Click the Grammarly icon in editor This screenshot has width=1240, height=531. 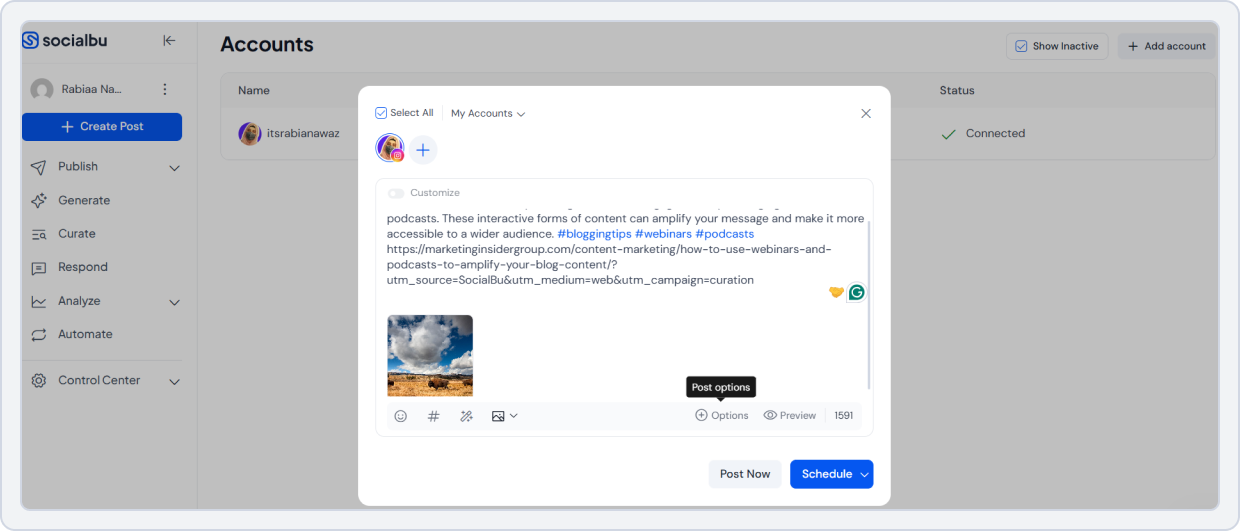[856, 293]
